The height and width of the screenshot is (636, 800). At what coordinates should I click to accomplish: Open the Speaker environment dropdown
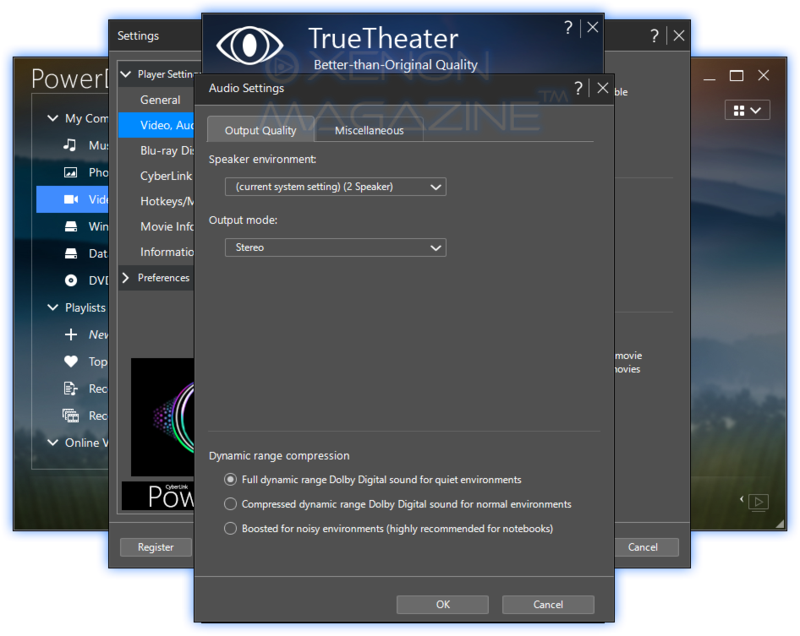tap(336, 187)
